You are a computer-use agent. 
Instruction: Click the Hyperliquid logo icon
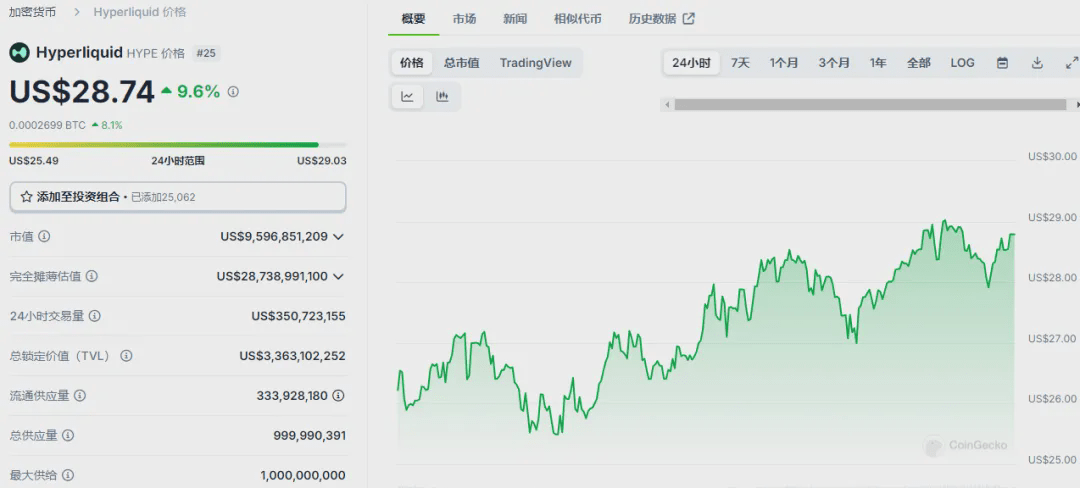[x=19, y=52]
